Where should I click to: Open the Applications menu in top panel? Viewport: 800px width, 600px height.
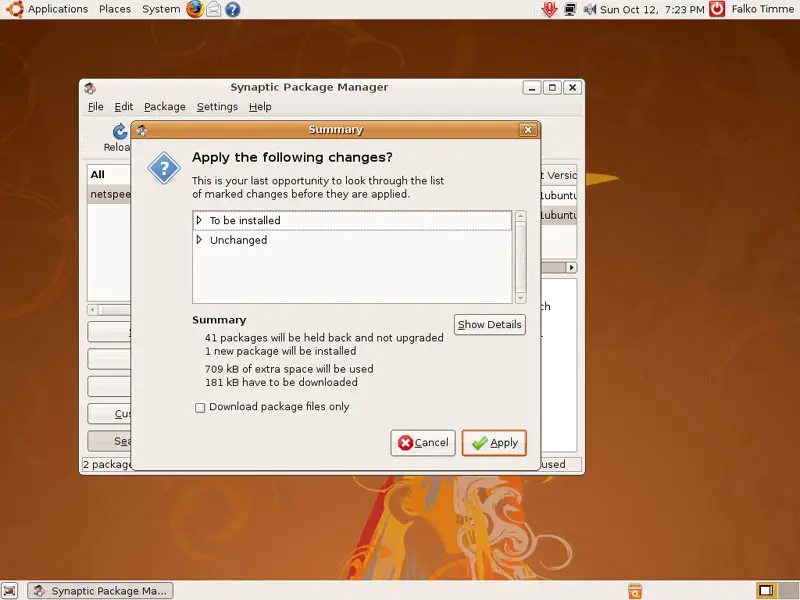click(58, 9)
